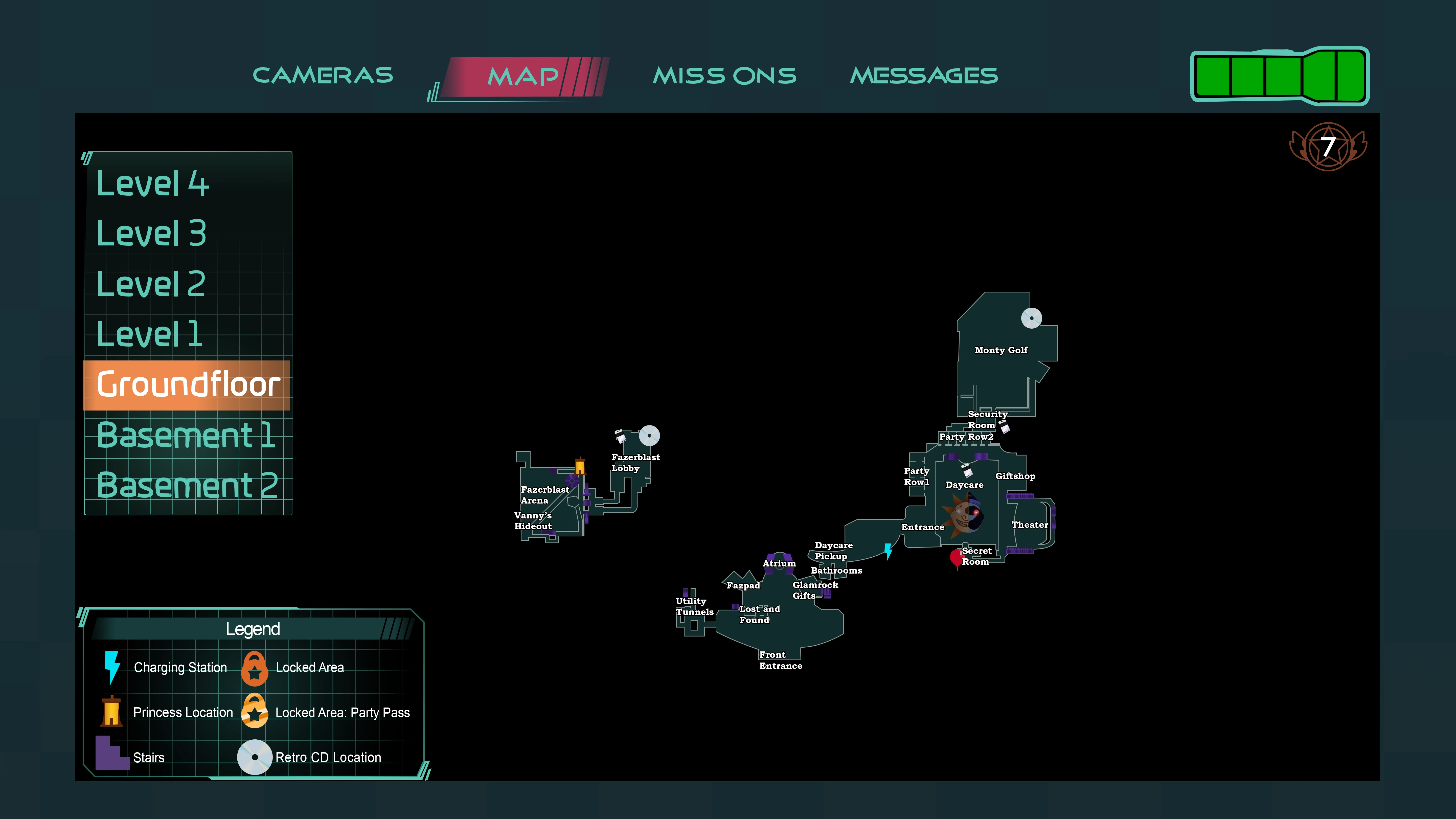Image resolution: width=1456 pixels, height=819 pixels.
Task: Click the Charging Station legend text
Action: point(180,668)
